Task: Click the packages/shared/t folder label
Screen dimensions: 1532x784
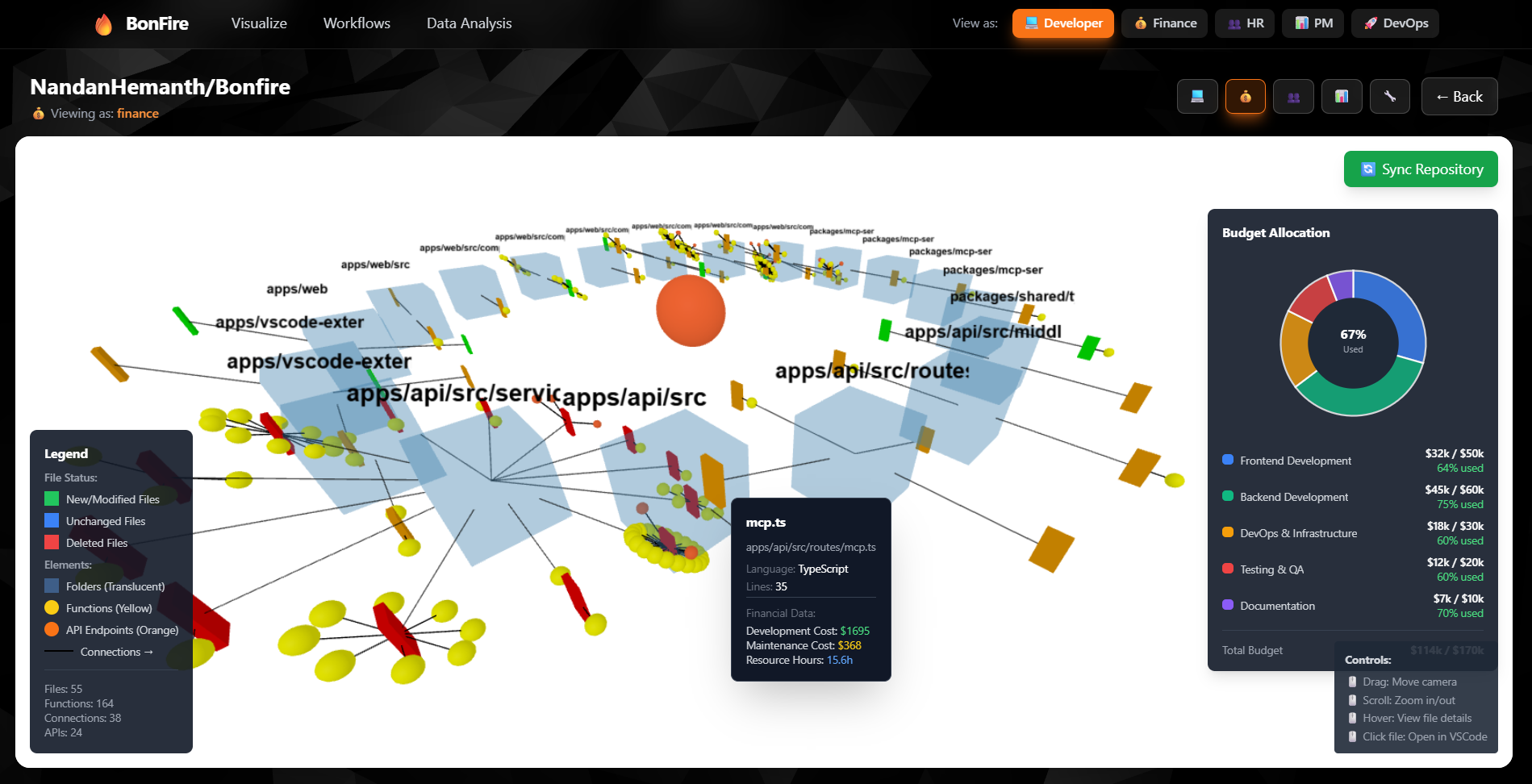Action: [x=1012, y=296]
